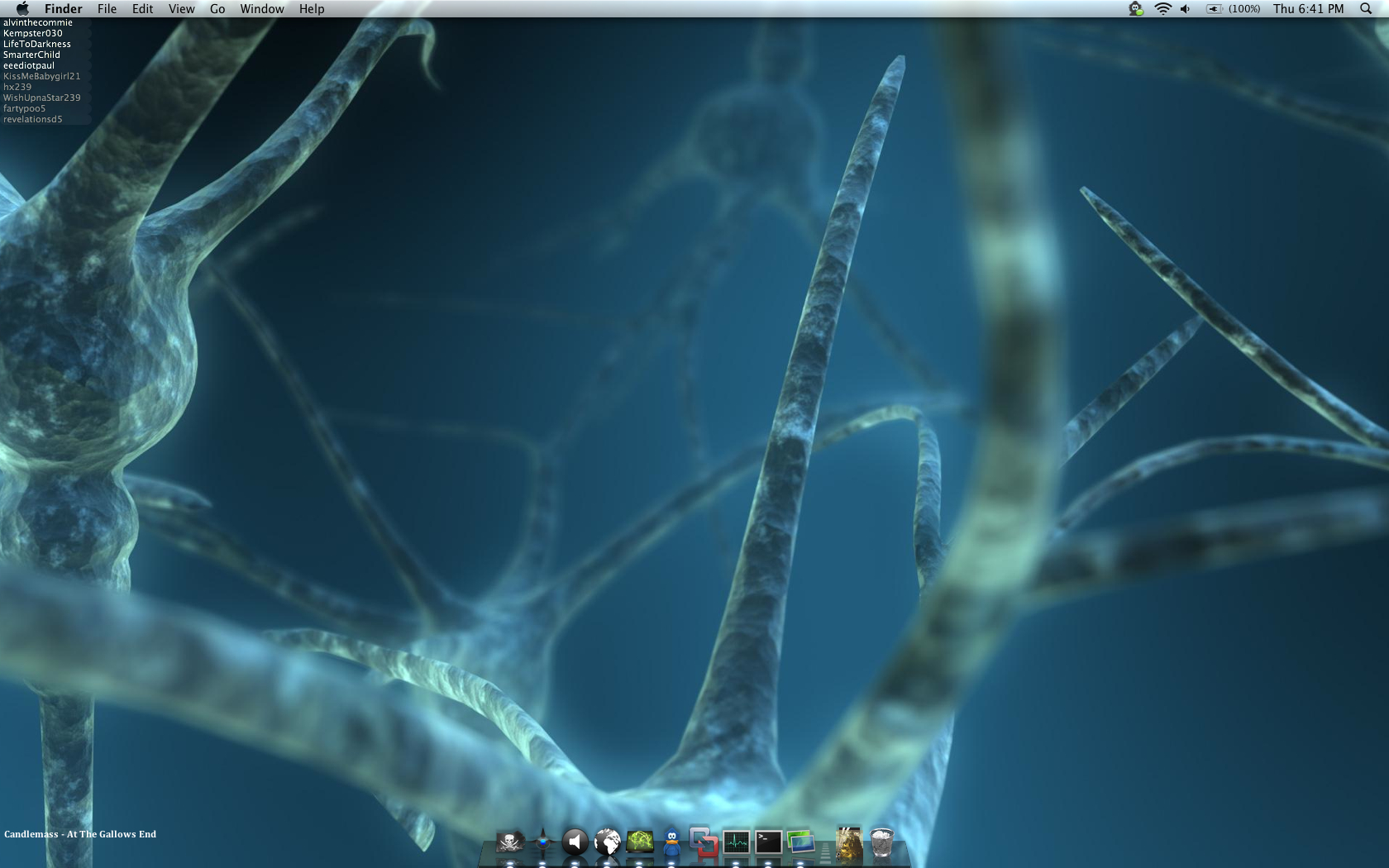The height and width of the screenshot is (868, 1389).
Task: Open Spotlight search magnifier
Action: pyautogui.click(x=1366, y=8)
